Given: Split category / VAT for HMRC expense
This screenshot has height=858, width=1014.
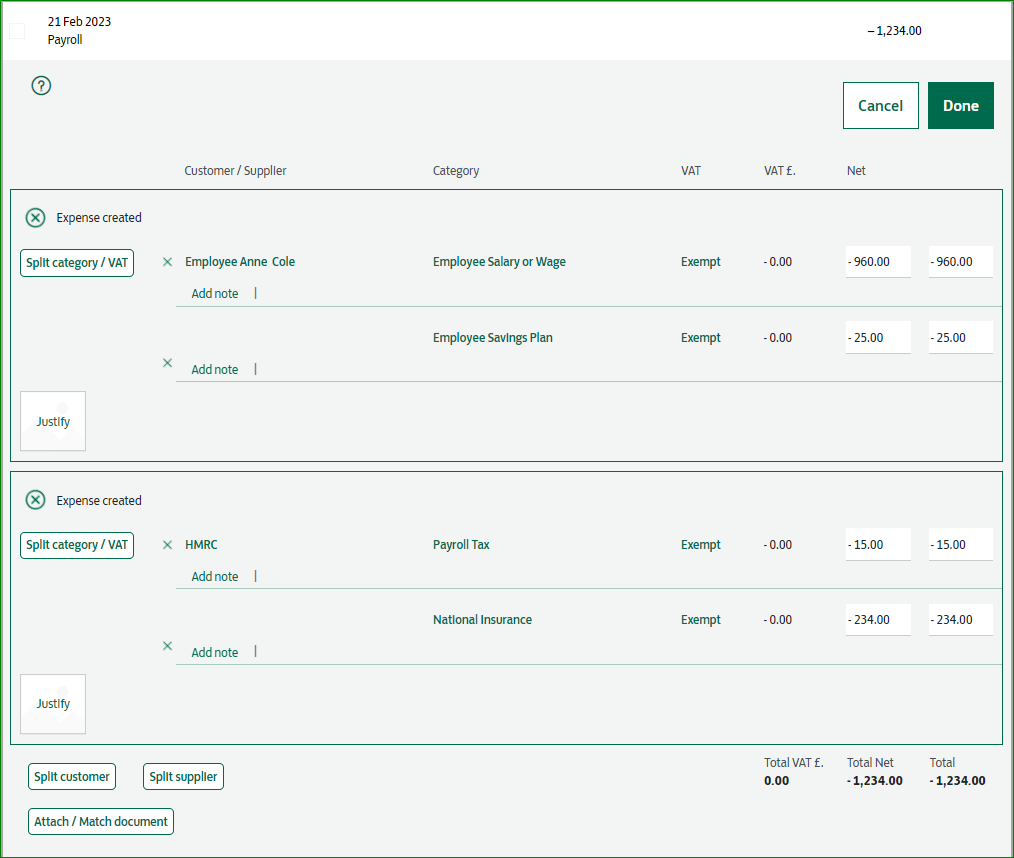Looking at the screenshot, I should point(77,545).
